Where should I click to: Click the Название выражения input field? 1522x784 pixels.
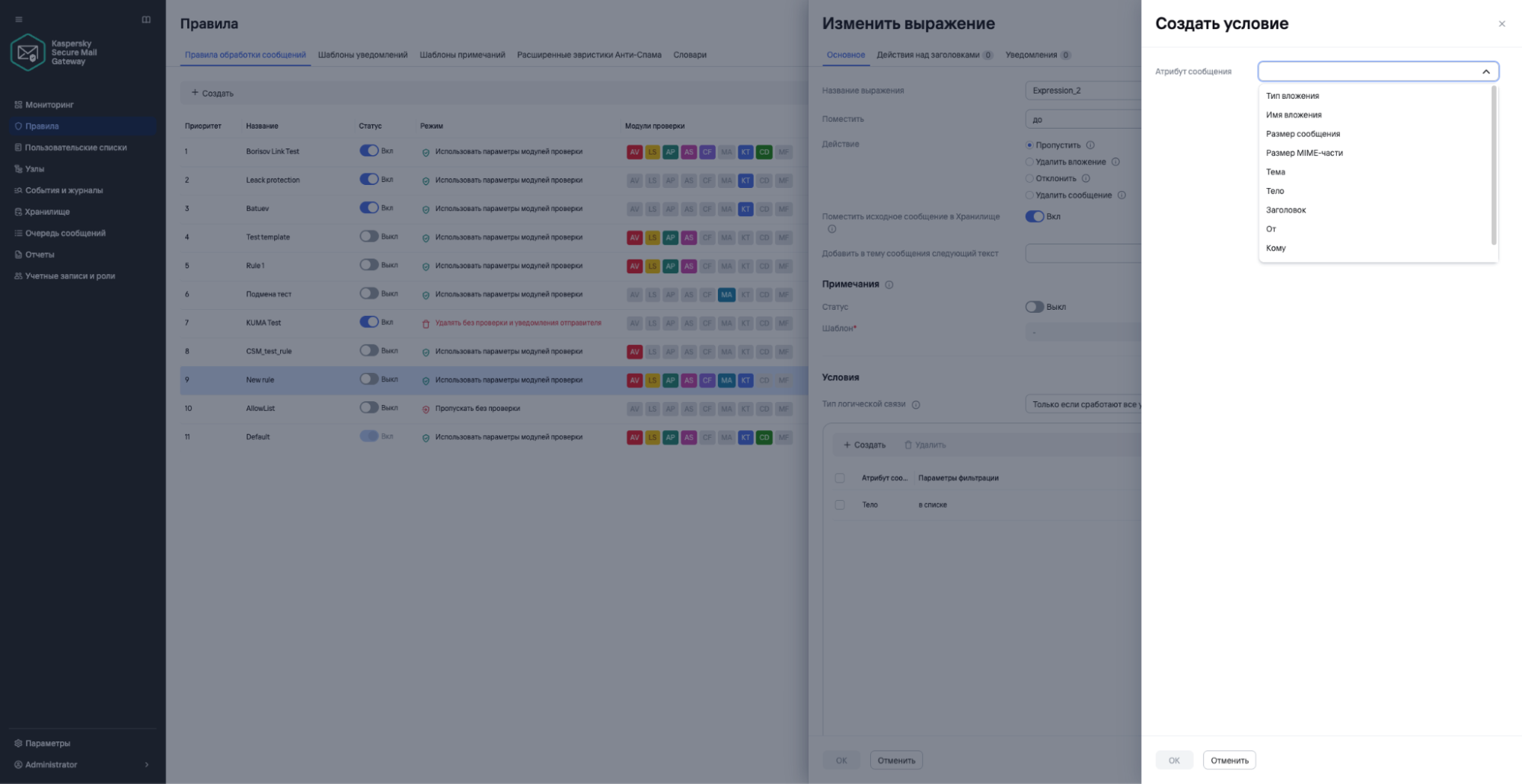point(1084,91)
